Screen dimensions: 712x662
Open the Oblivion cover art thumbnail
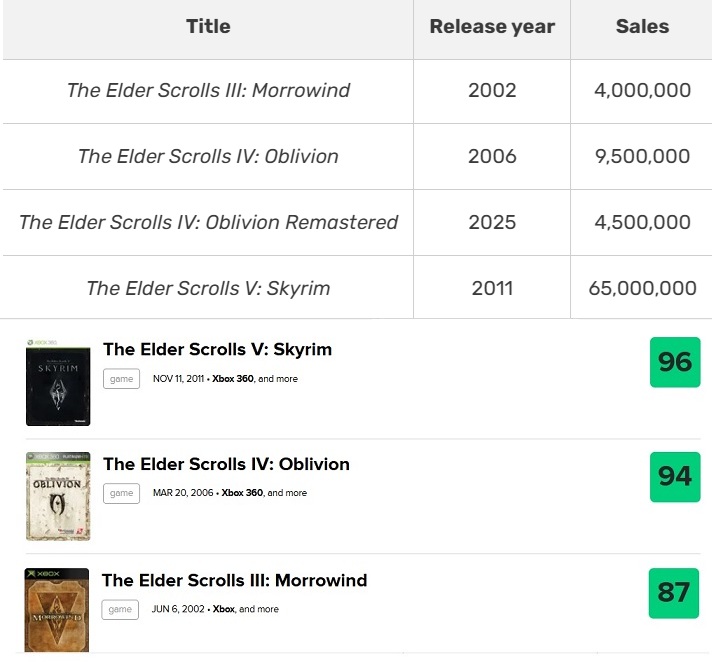tap(58, 496)
